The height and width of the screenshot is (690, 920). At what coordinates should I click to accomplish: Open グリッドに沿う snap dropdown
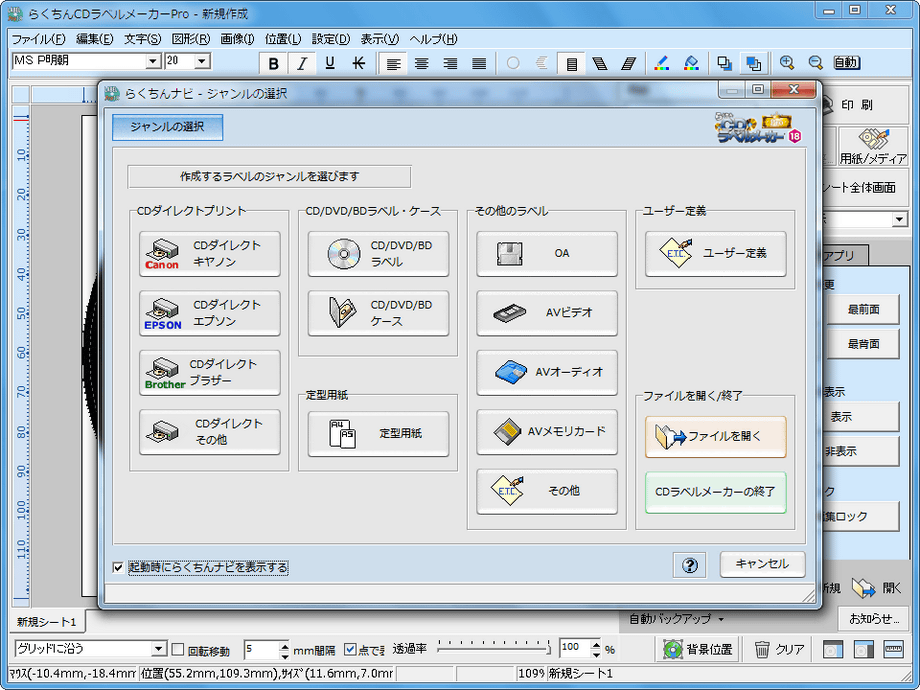158,649
